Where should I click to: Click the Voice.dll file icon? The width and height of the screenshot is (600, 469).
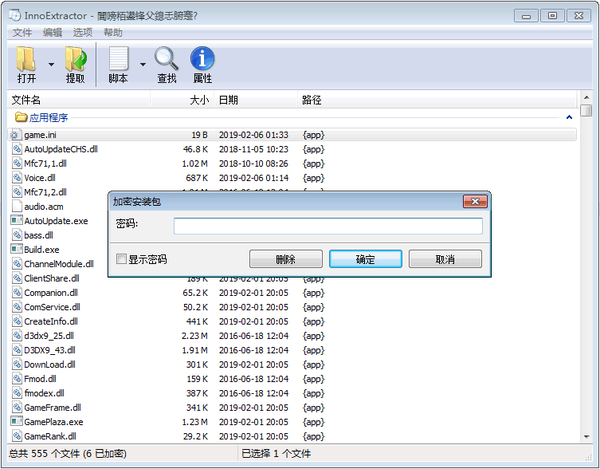[17, 178]
